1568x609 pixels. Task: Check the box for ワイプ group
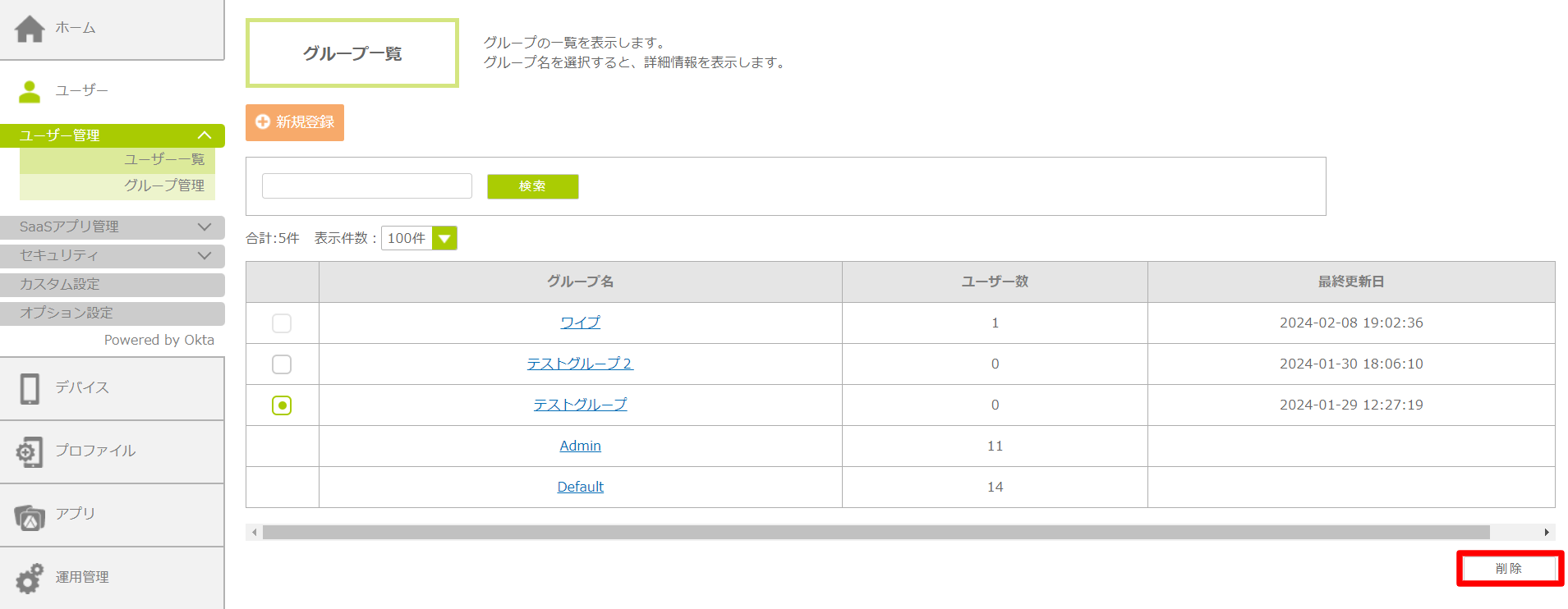coord(282,323)
